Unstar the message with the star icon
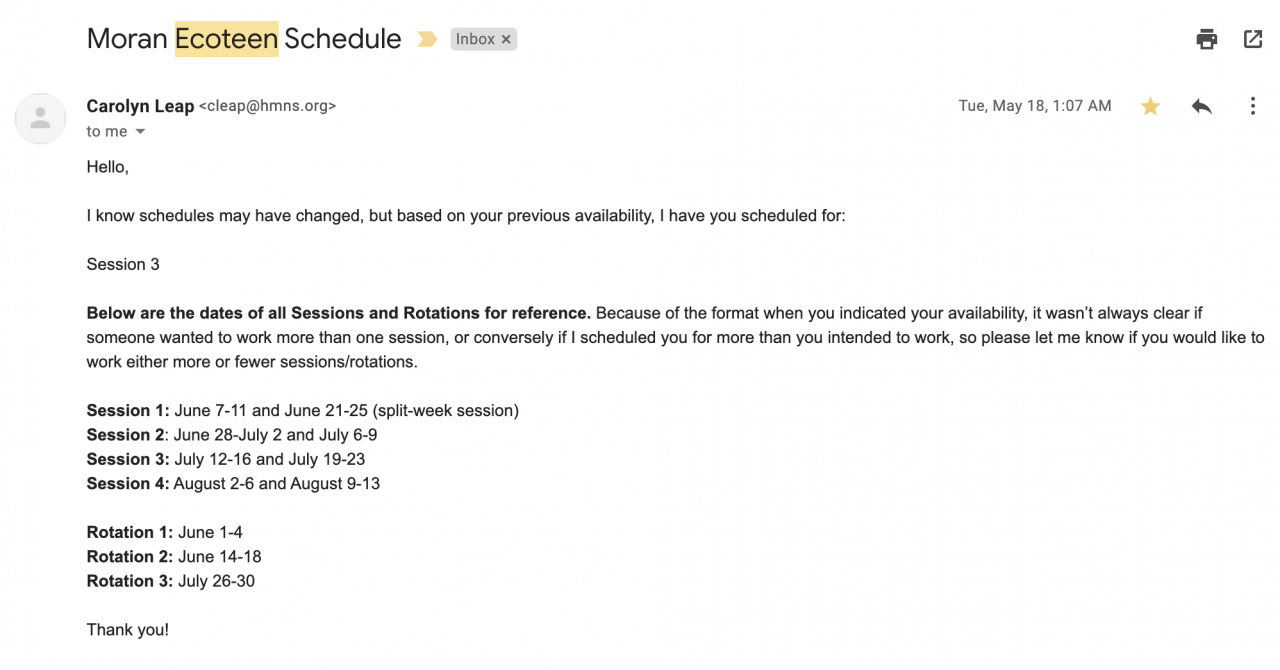1280x670 pixels. pyautogui.click(x=1151, y=106)
